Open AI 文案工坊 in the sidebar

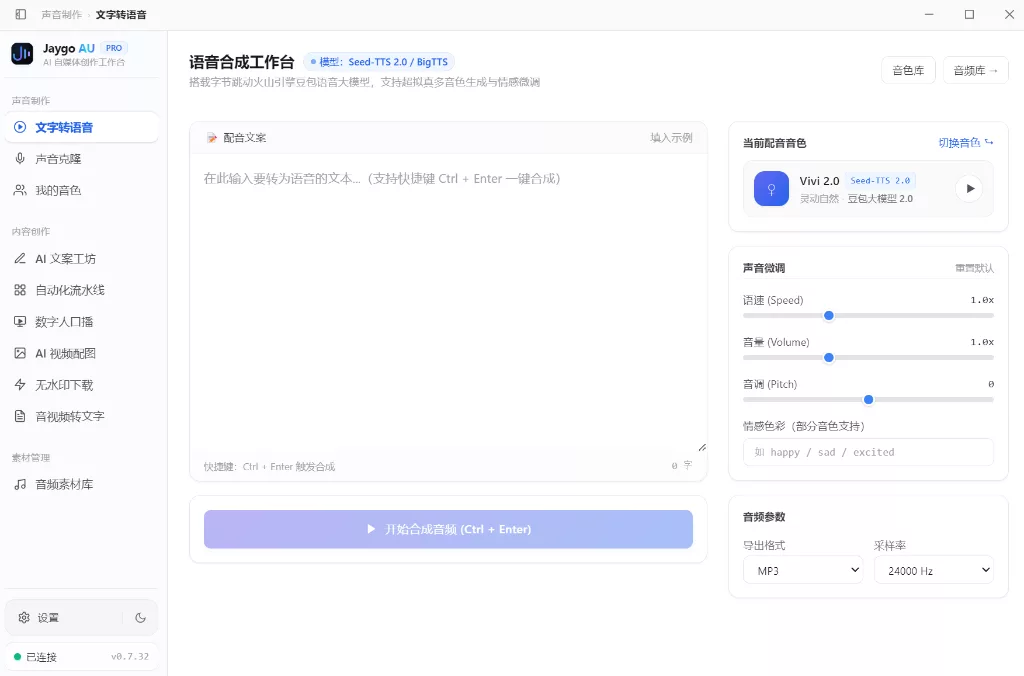click(x=82, y=259)
